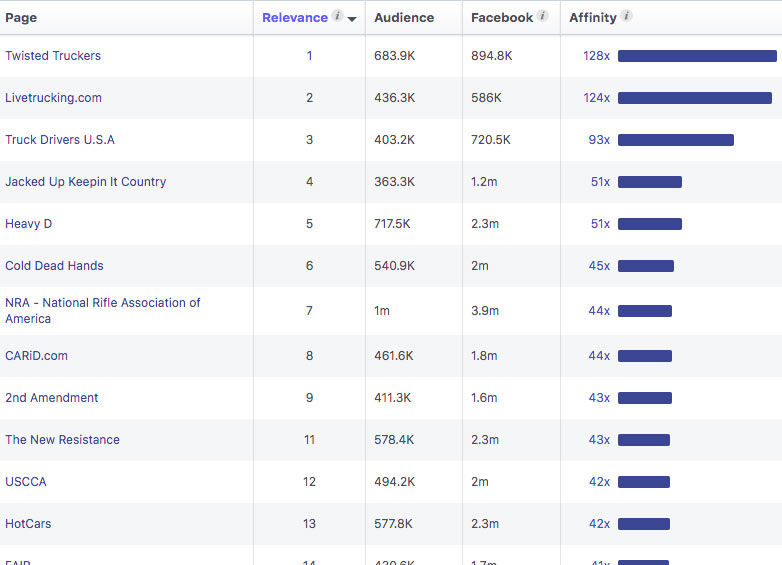Screen dimensions: 782x565
Task: Open the Truck Drivers U.S.A link
Action: pyautogui.click(x=60, y=140)
